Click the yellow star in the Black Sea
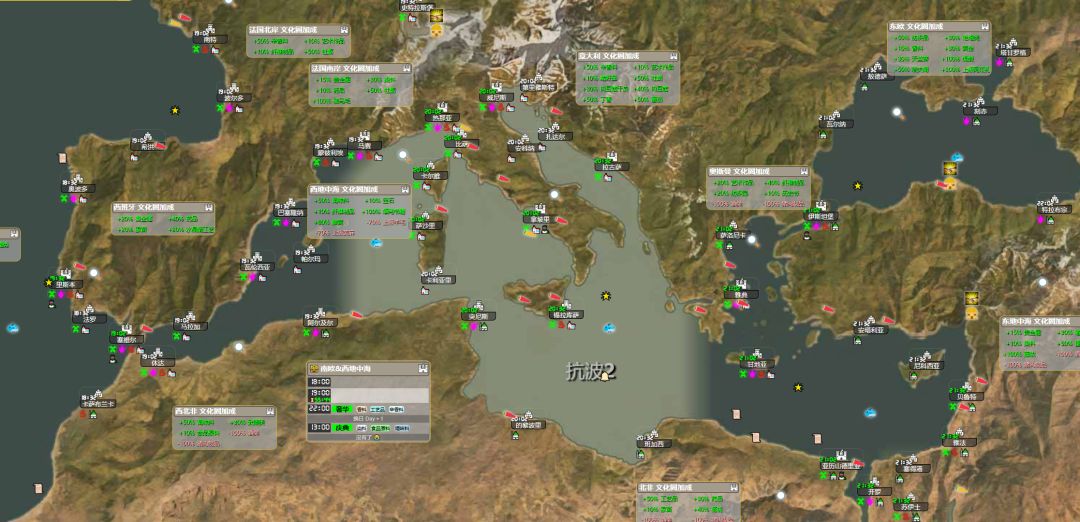This screenshot has width=1080, height=522. tap(858, 185)
